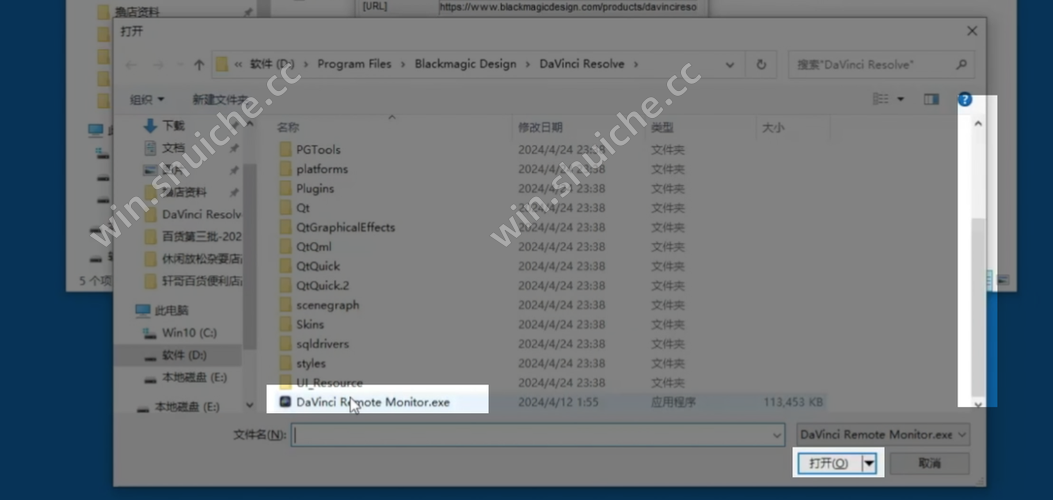
Task: Sort by 类型 column header
Action: pos(662,128)
